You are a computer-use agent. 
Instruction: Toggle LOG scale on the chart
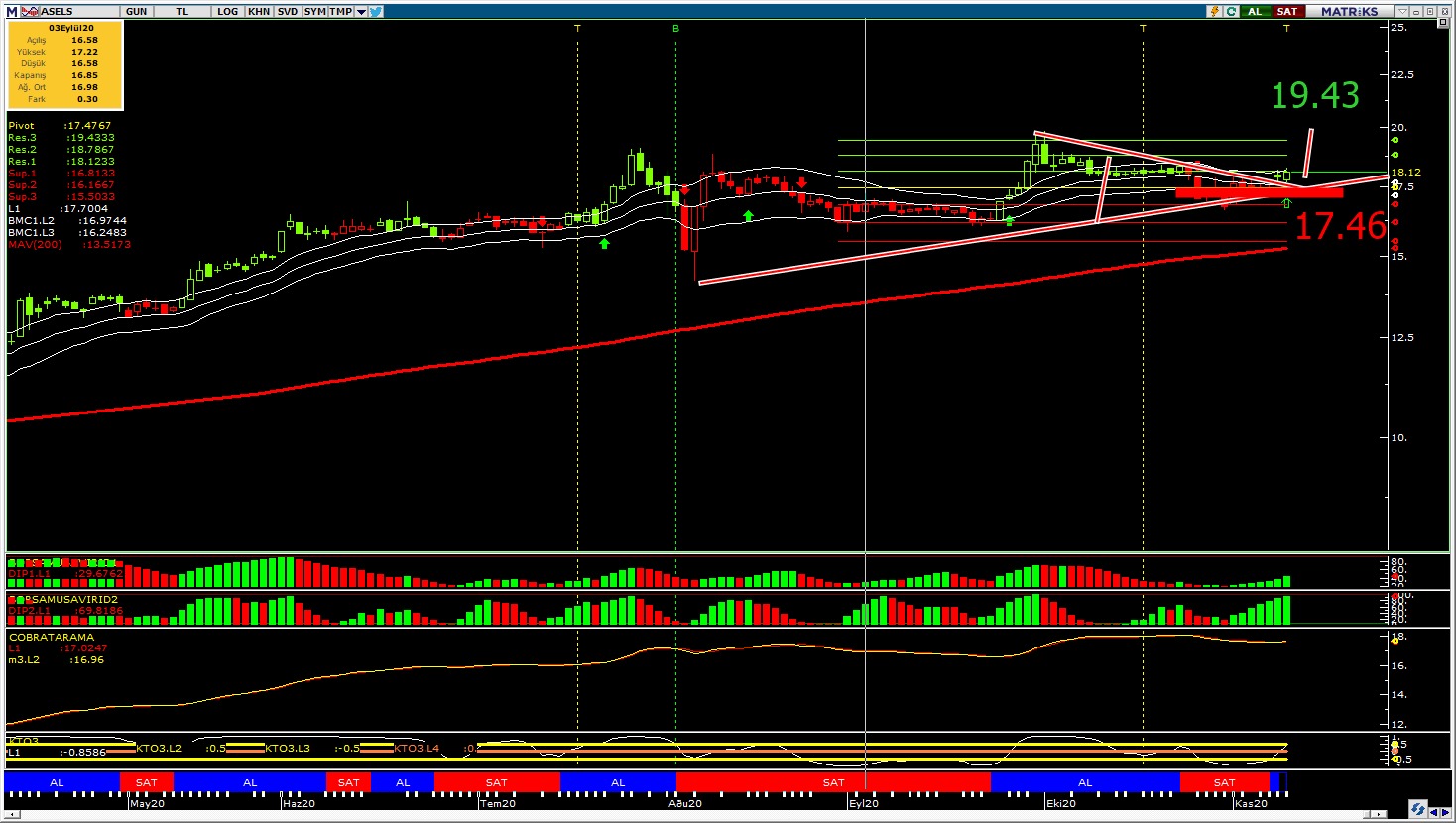click(x=228, y=11)
